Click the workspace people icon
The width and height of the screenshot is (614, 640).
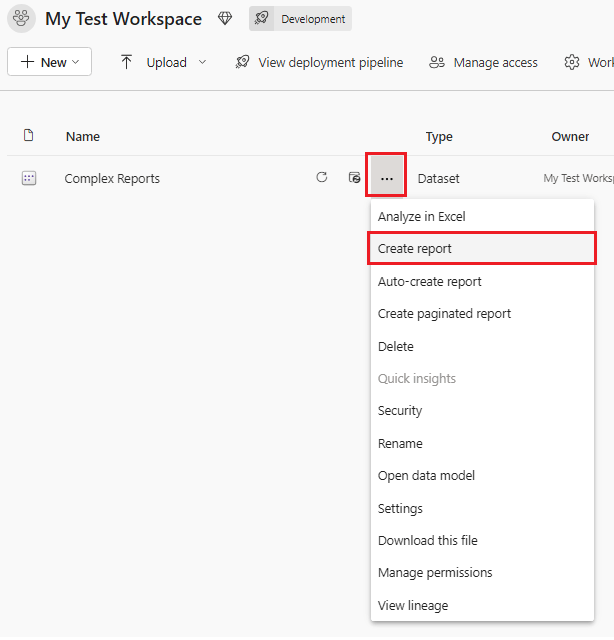pos(22,19)
